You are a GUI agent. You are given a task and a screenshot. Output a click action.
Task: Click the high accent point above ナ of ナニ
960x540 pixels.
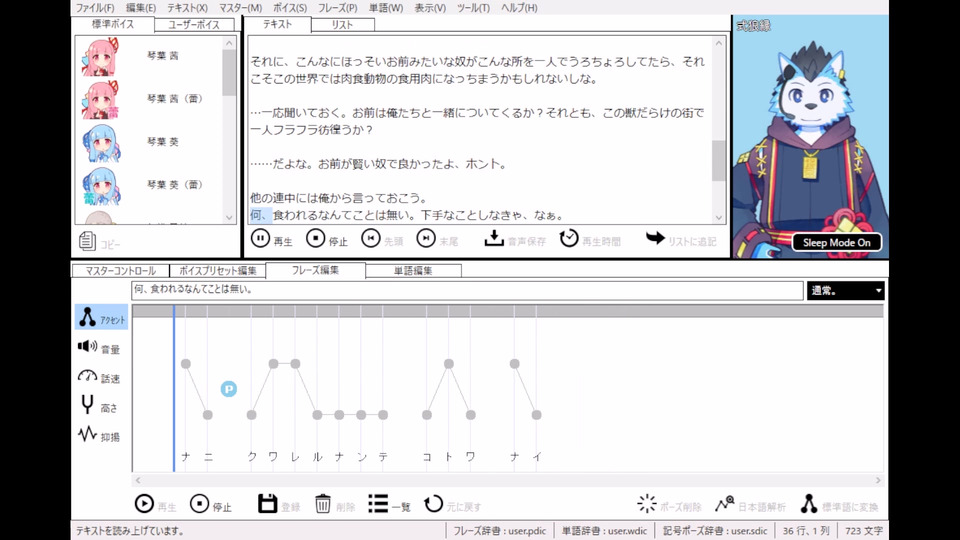pos(186,364)
